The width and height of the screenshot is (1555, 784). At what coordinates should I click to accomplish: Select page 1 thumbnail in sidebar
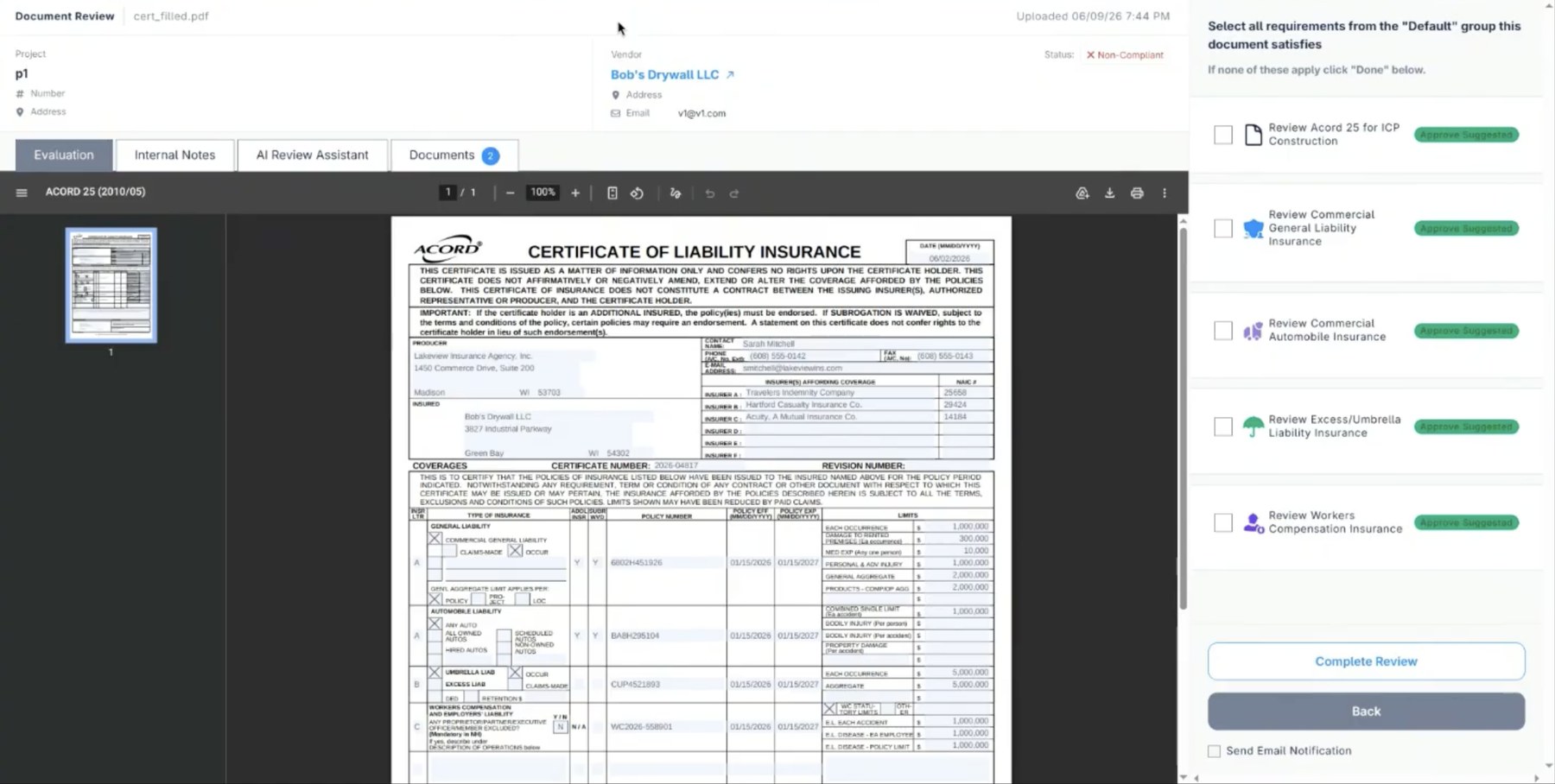point(111,286)
